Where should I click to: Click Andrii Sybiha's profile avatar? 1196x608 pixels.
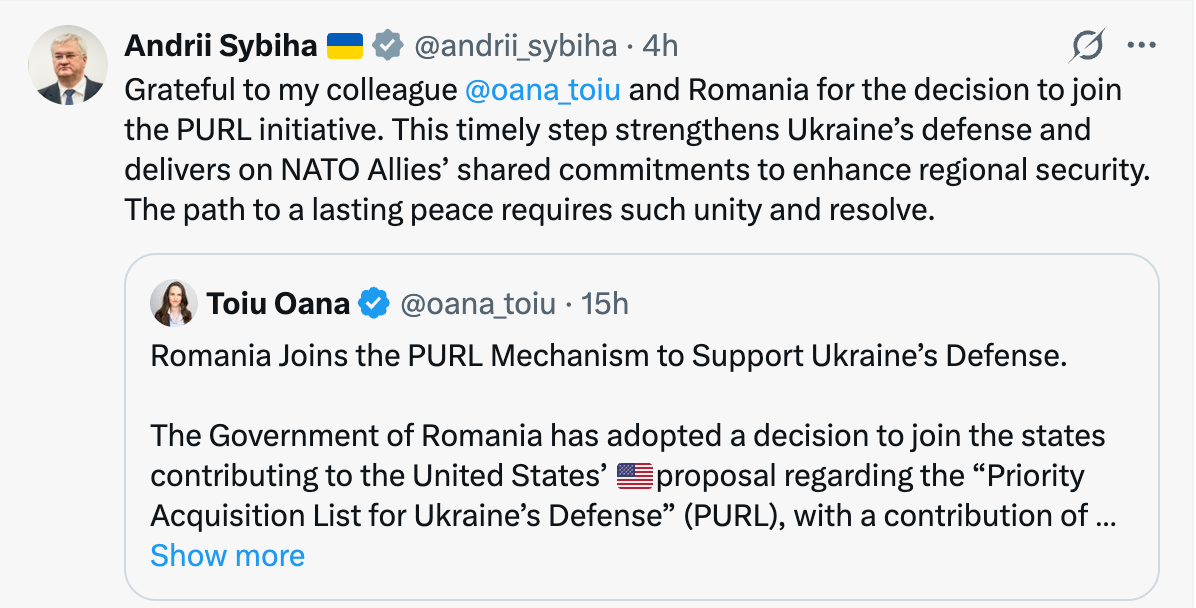[68, 66]
